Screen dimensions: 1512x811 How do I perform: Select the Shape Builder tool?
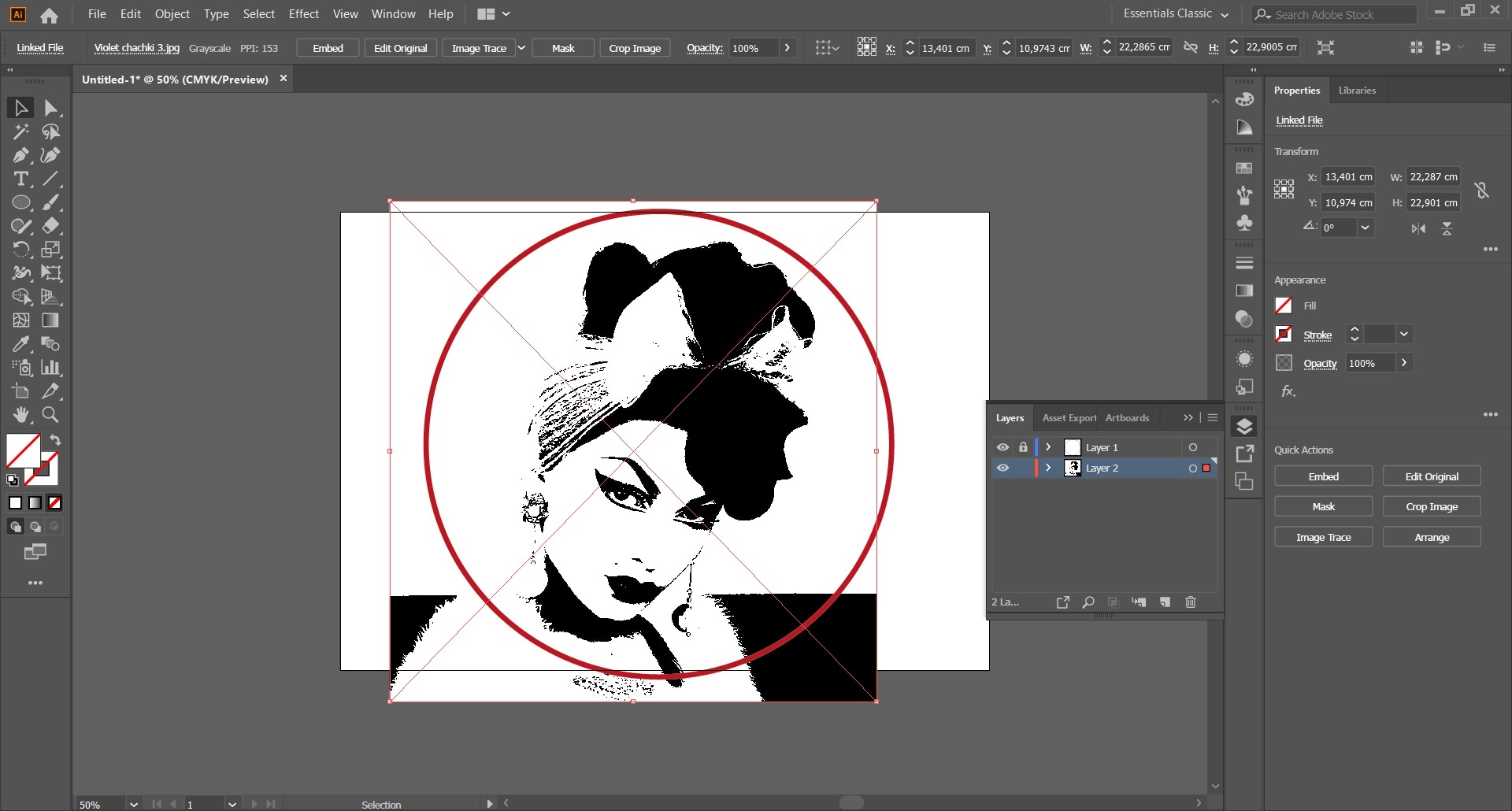(x=20, y=297)
